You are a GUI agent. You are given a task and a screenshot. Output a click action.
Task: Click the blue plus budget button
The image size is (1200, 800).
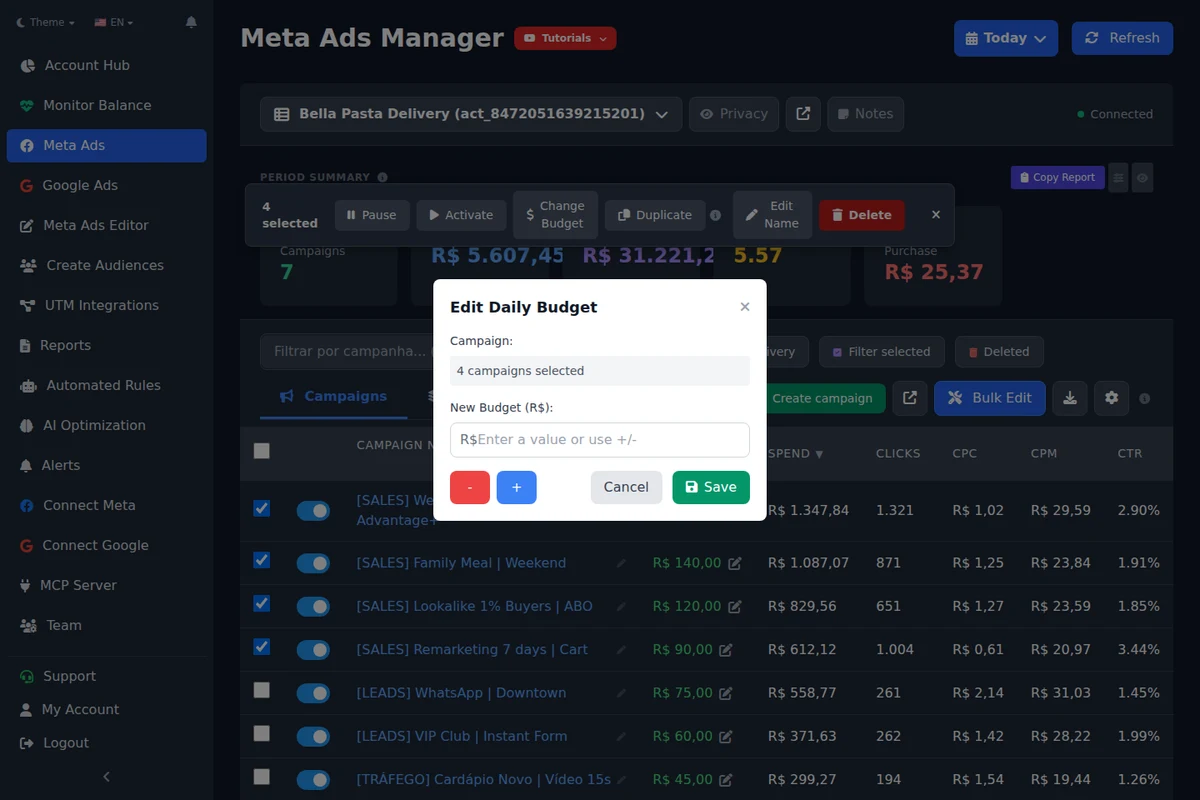[x=517, y=487]
